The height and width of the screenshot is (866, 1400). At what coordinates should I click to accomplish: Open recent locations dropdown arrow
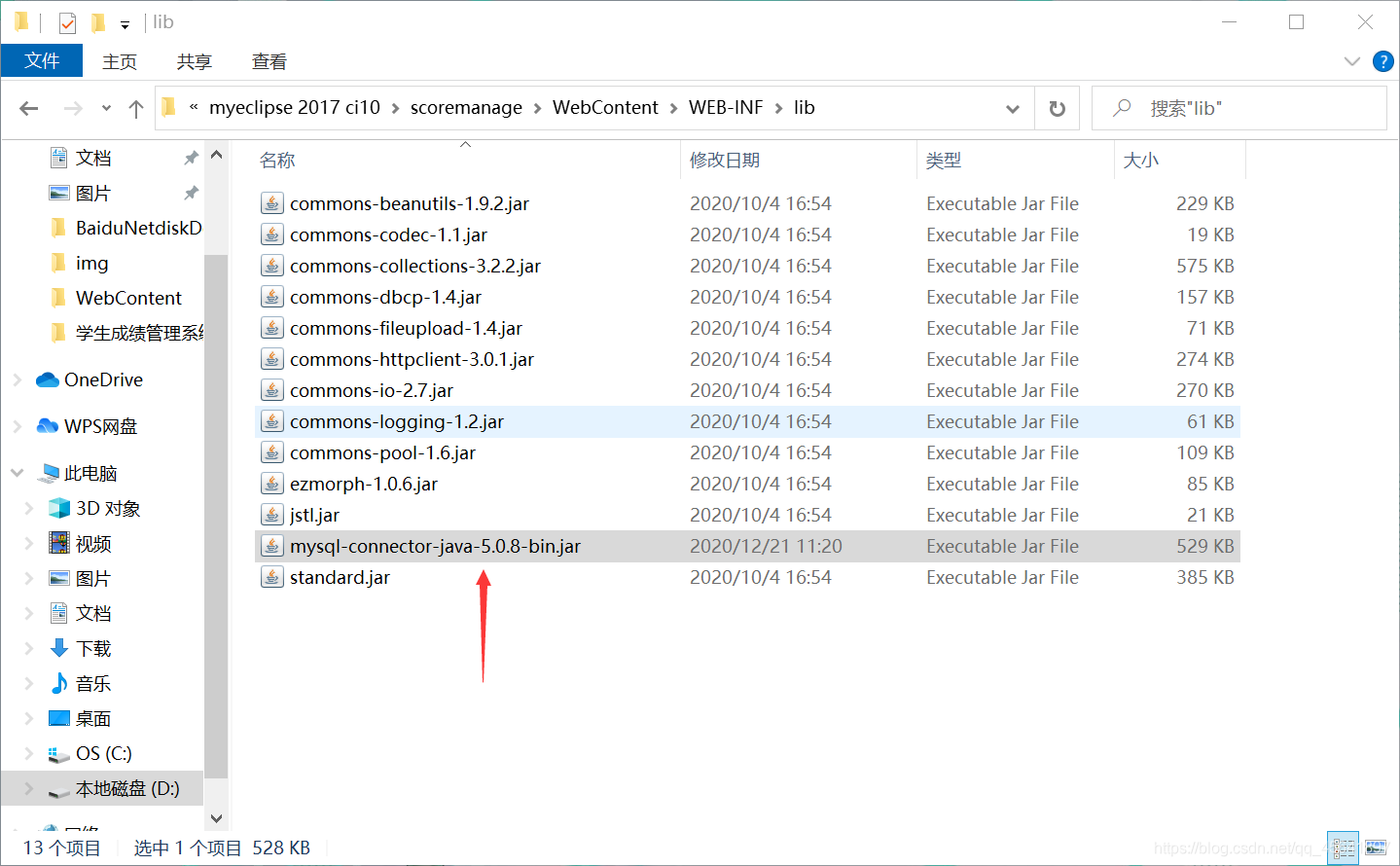tap(106, 108)
